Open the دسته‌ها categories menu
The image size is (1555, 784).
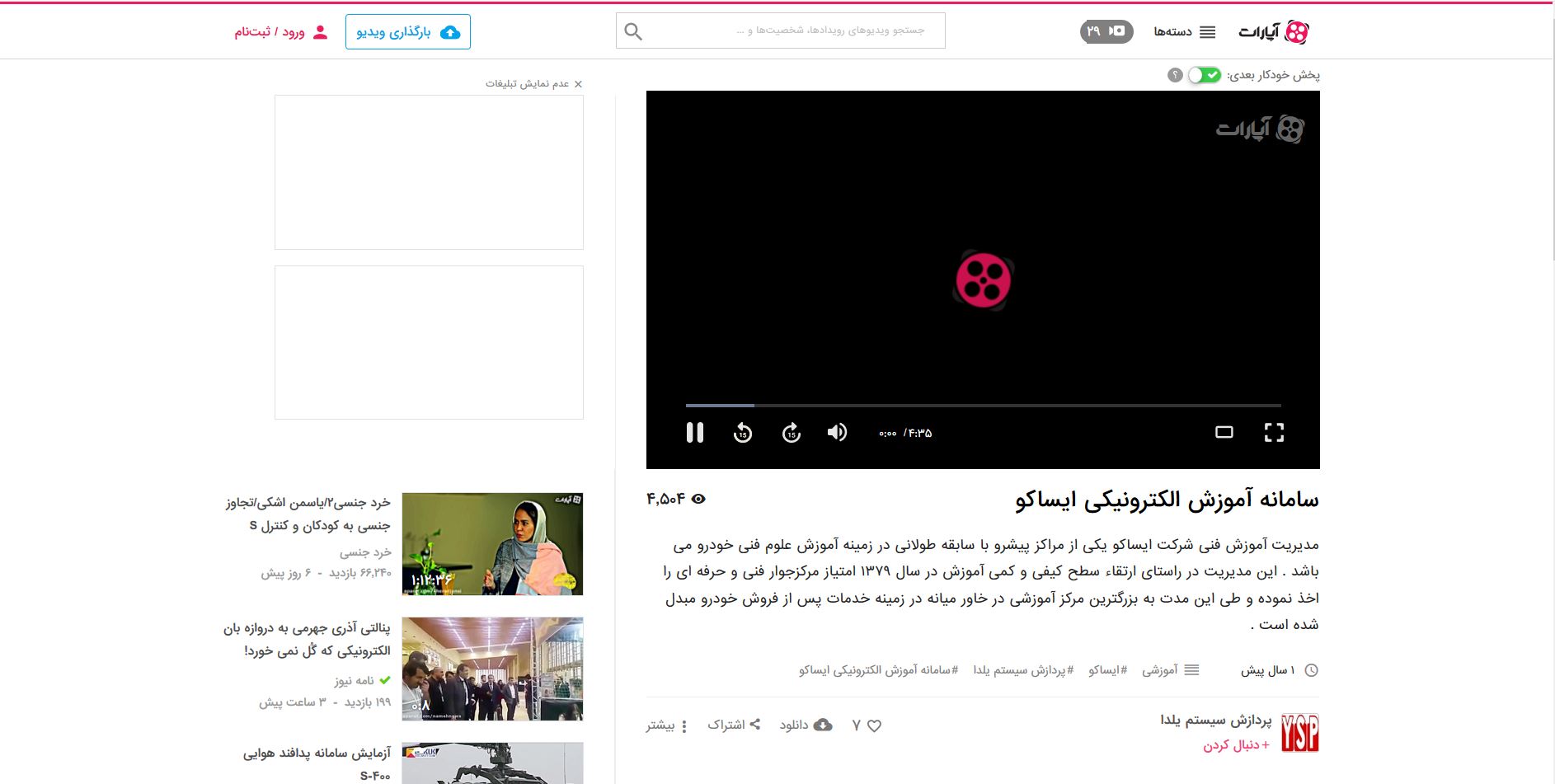pyautogui.click(x=1184, y=32)
